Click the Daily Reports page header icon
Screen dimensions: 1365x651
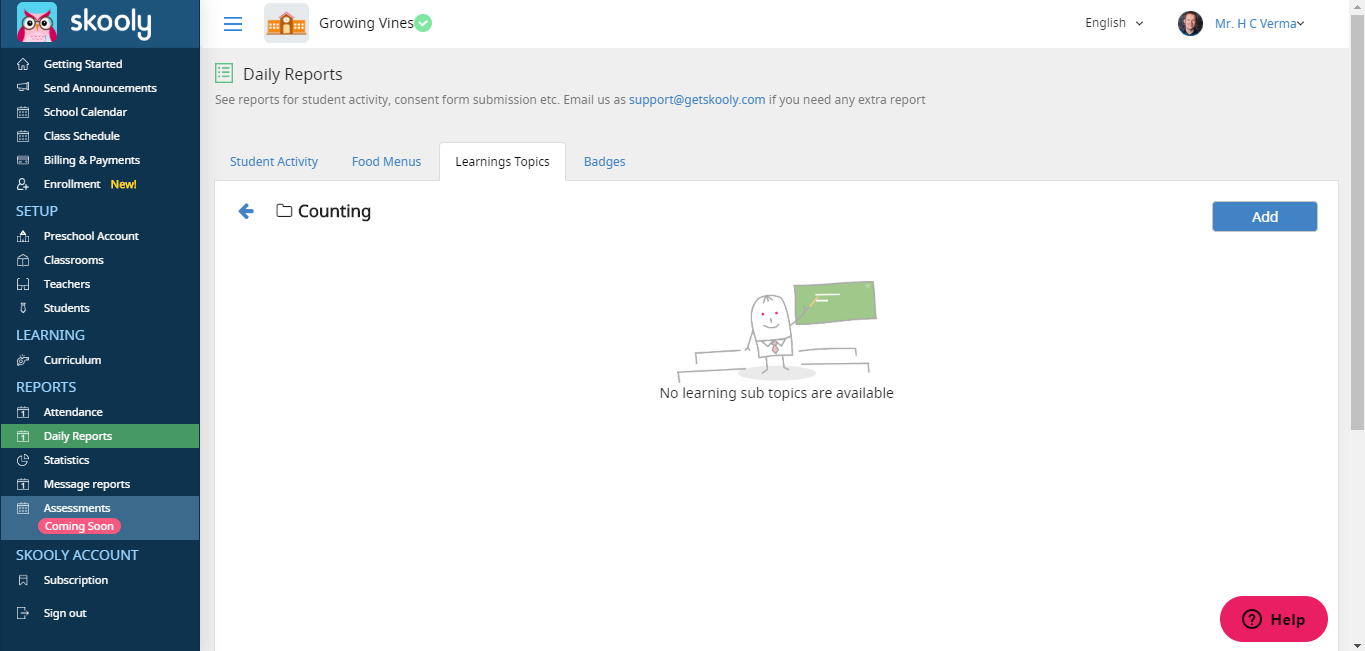coord(224,73)
